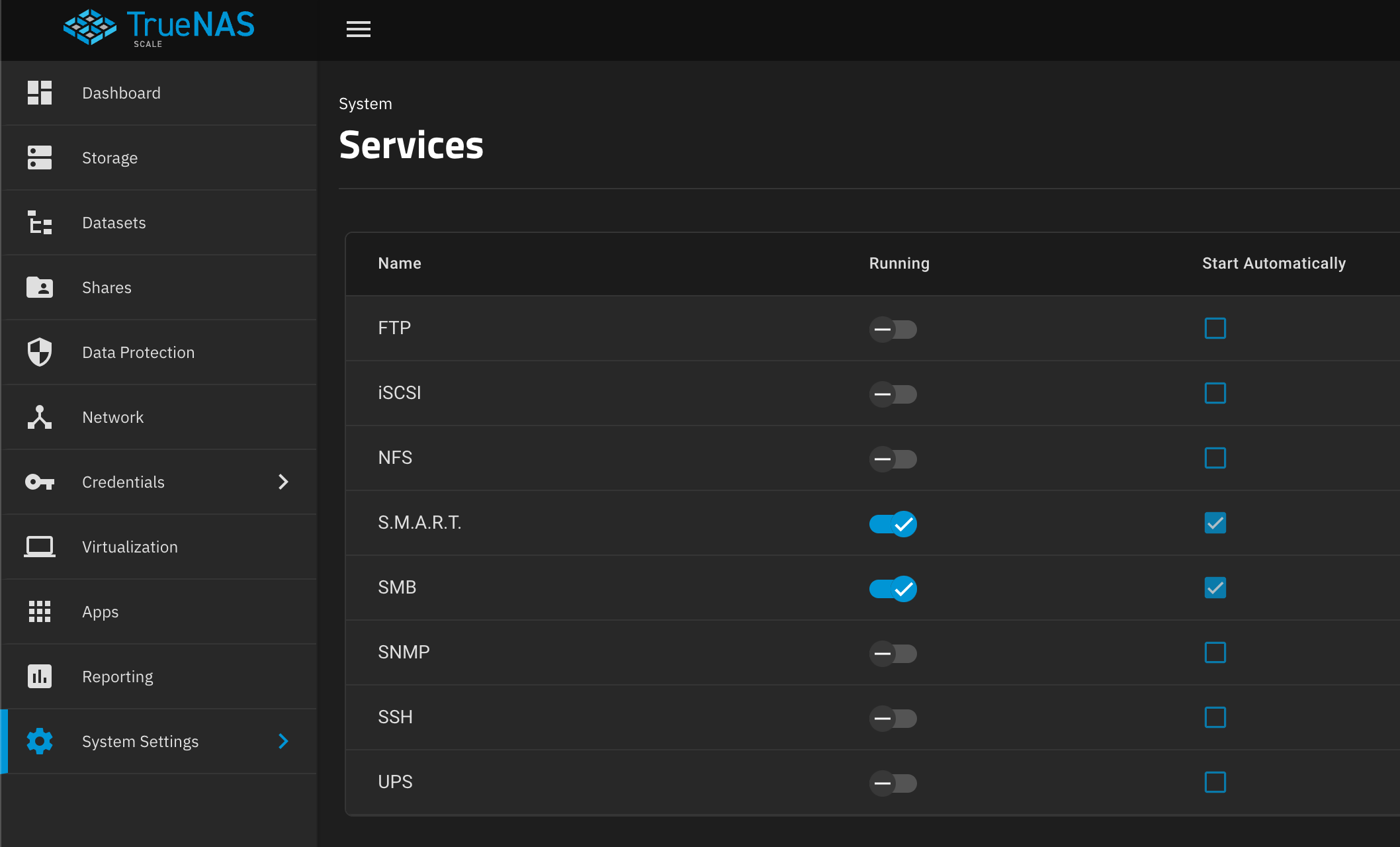Click the Reporting icon in sidebar

40,676
